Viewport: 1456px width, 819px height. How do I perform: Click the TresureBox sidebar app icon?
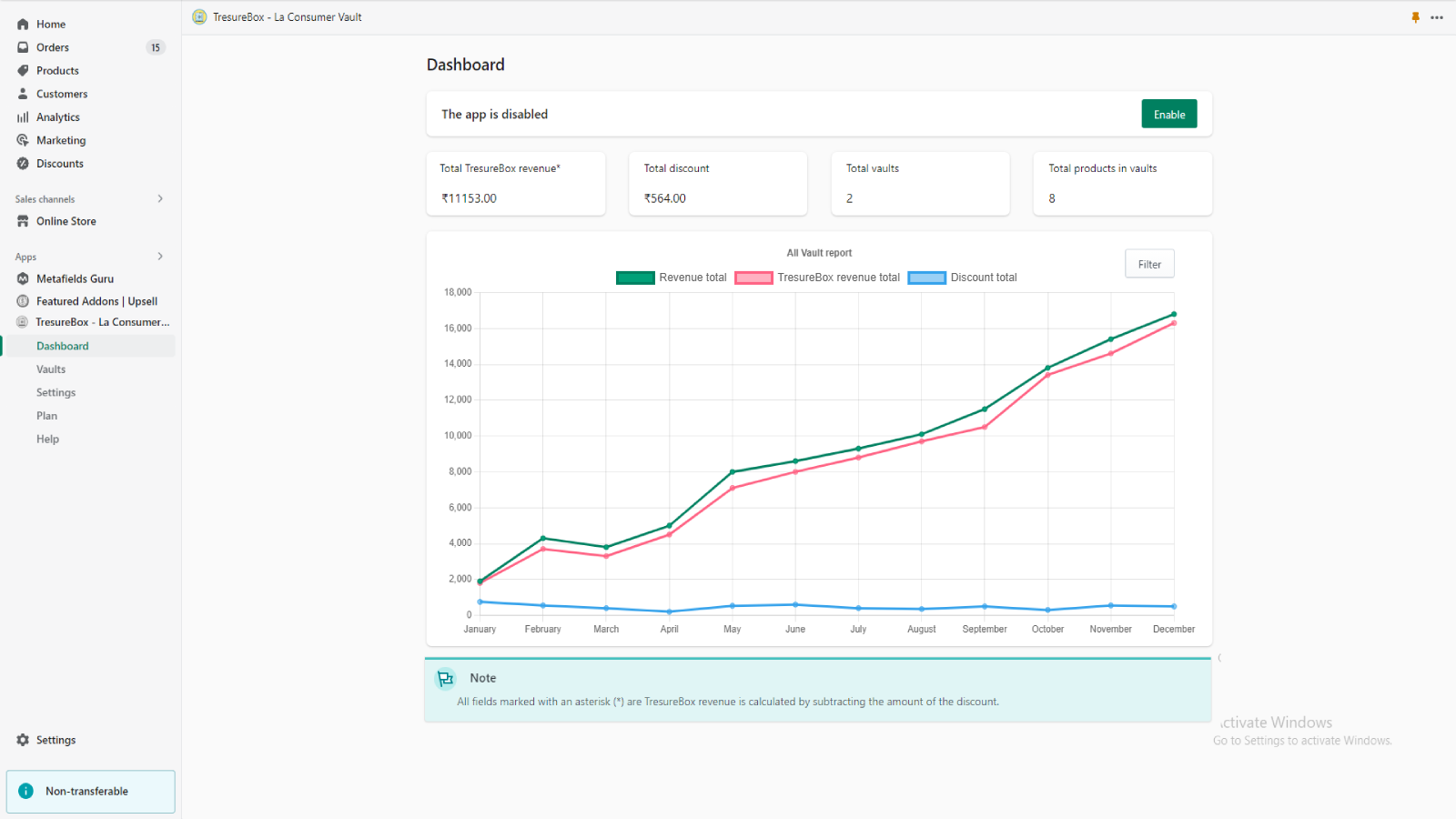click(23, 322)
